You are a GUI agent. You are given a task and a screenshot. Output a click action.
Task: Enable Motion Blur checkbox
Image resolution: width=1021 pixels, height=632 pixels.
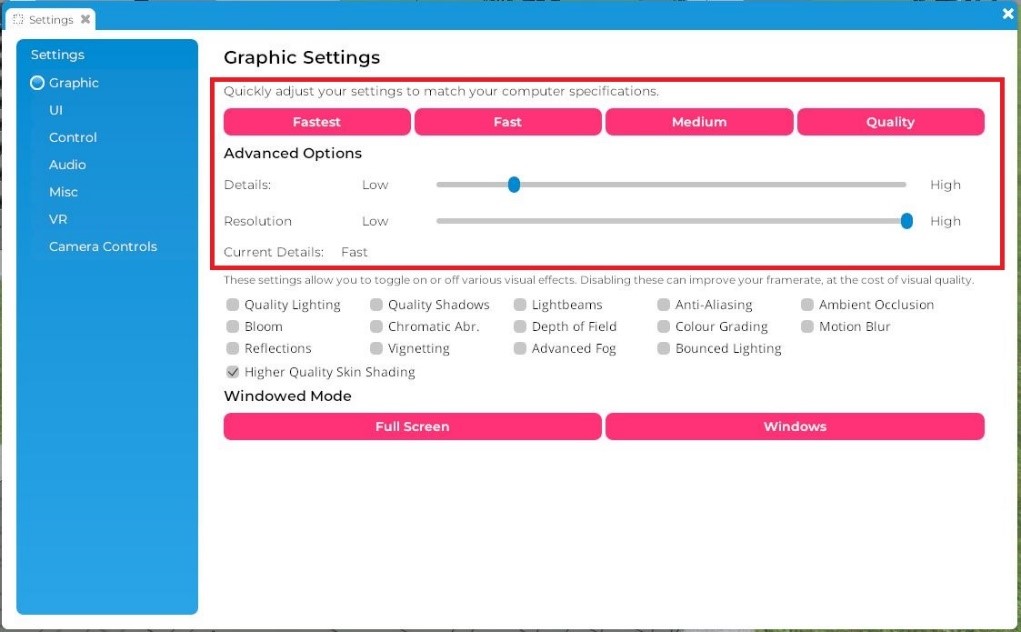tap(807, 326)
